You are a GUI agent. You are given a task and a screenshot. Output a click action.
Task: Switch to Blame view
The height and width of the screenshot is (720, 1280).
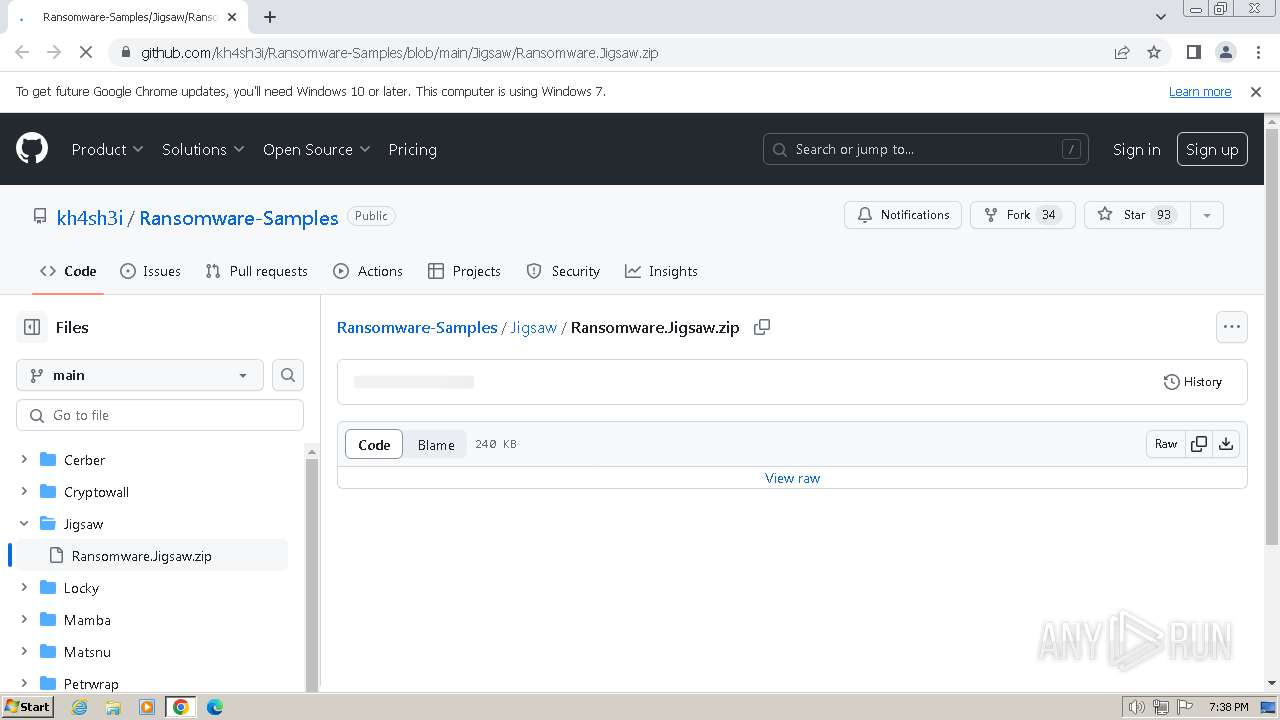[436, 445]
